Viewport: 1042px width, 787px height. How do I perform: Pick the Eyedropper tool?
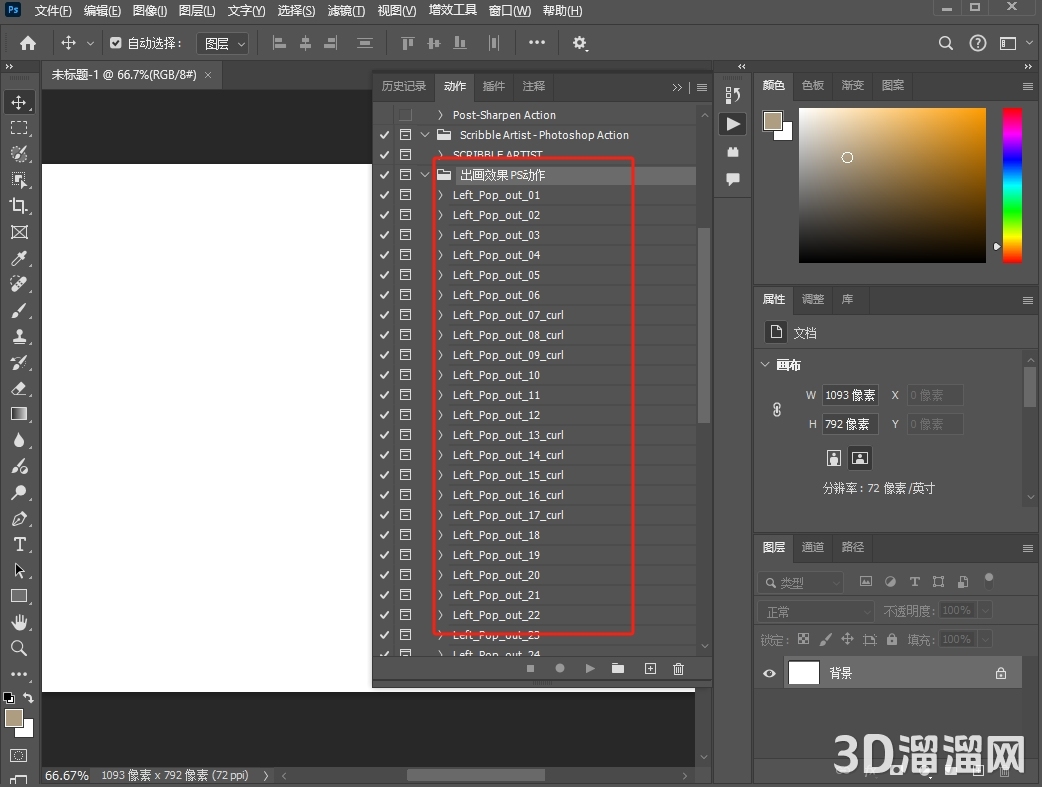coord(19,258)
